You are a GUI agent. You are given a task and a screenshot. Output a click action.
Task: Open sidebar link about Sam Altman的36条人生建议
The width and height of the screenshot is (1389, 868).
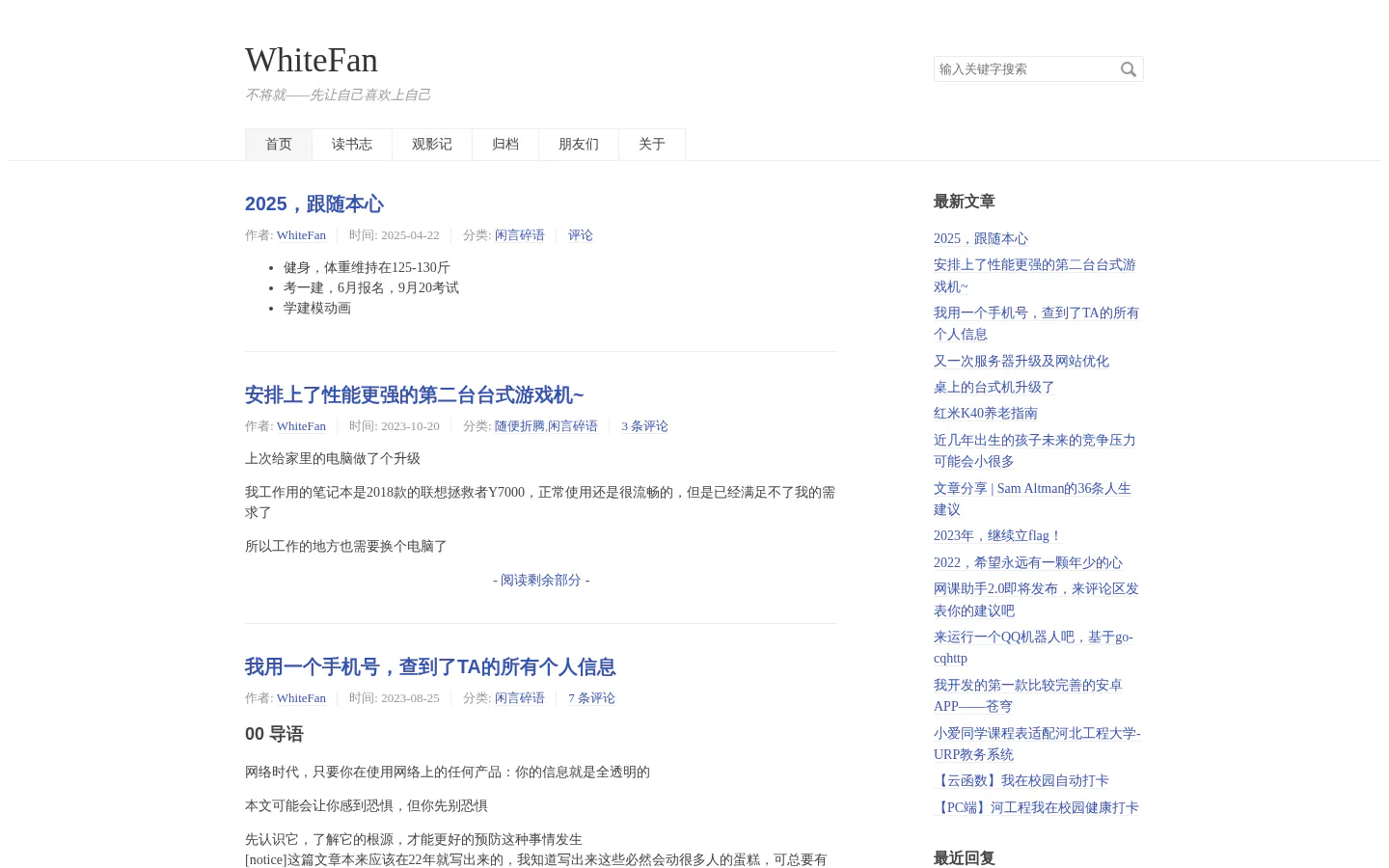click(x=1032, y=499)
